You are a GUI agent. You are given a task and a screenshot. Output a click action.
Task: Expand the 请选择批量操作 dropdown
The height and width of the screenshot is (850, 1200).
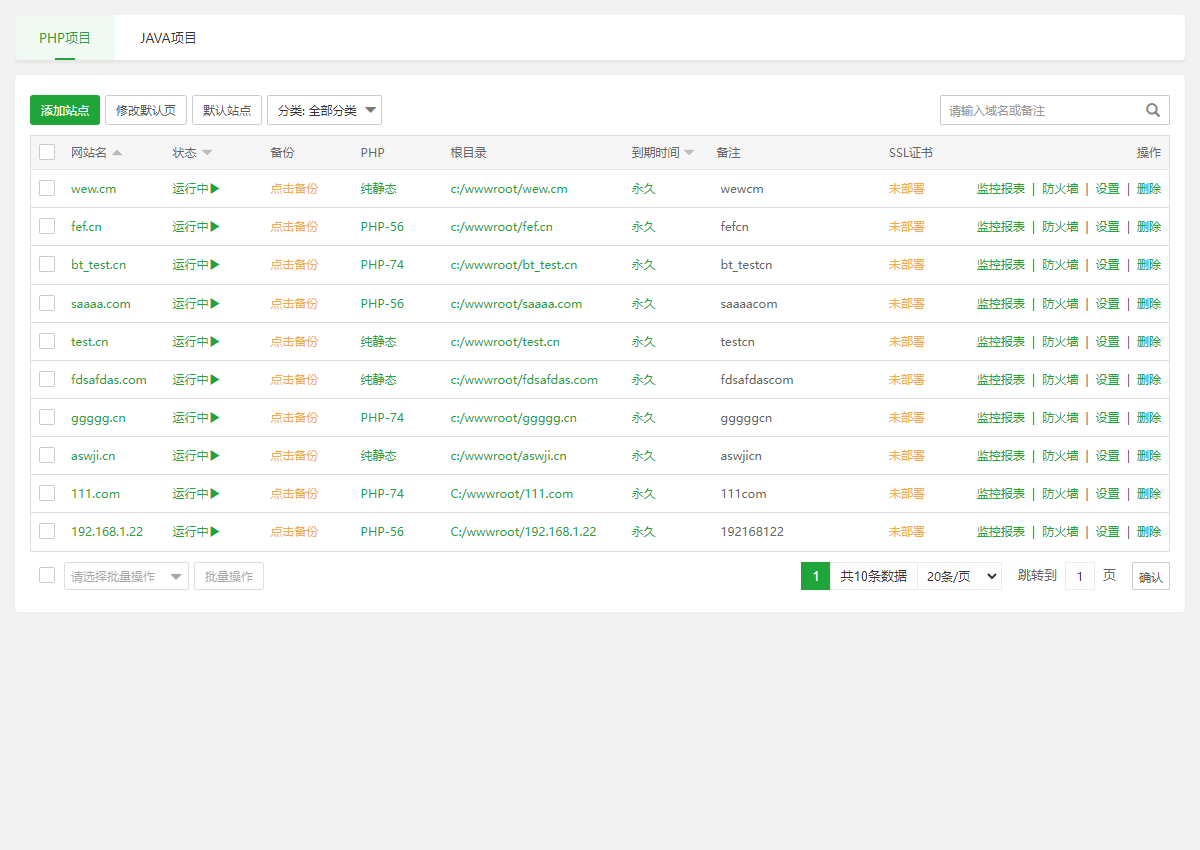(126, 576)
